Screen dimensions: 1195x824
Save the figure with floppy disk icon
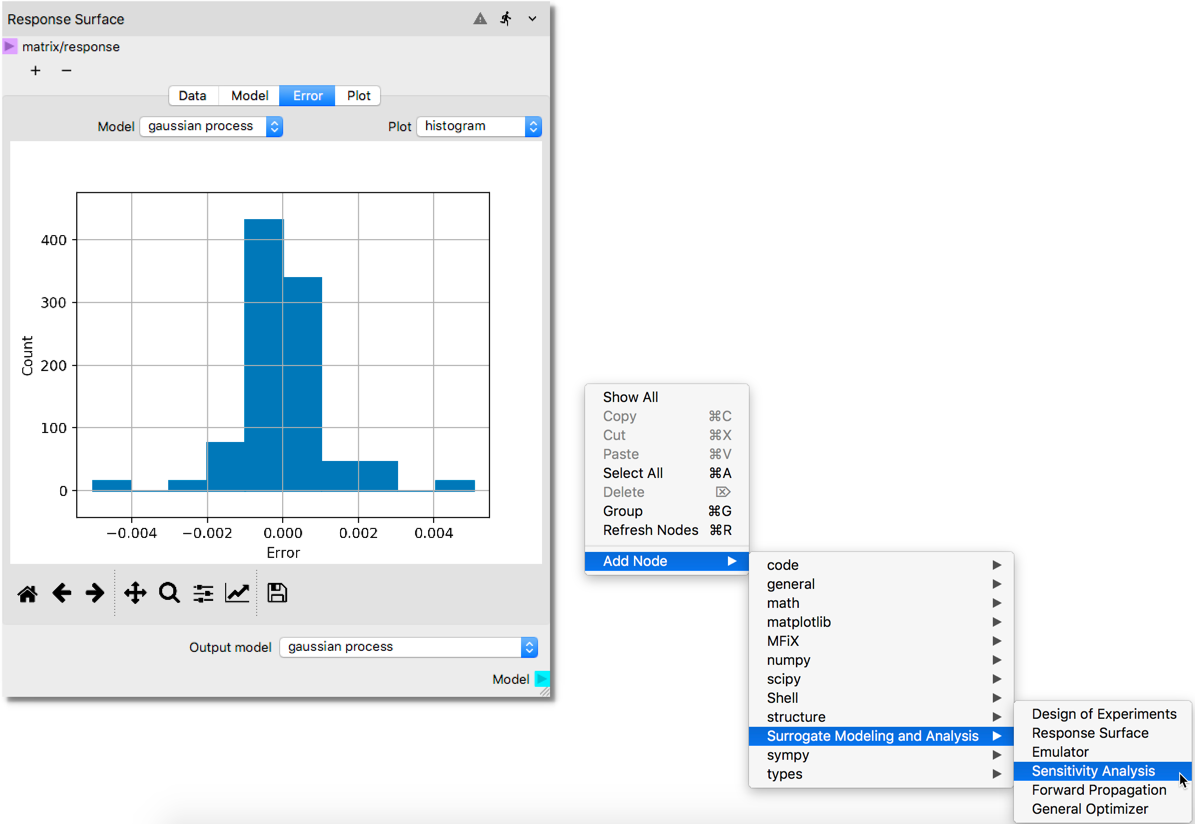(x=277, y=594)
